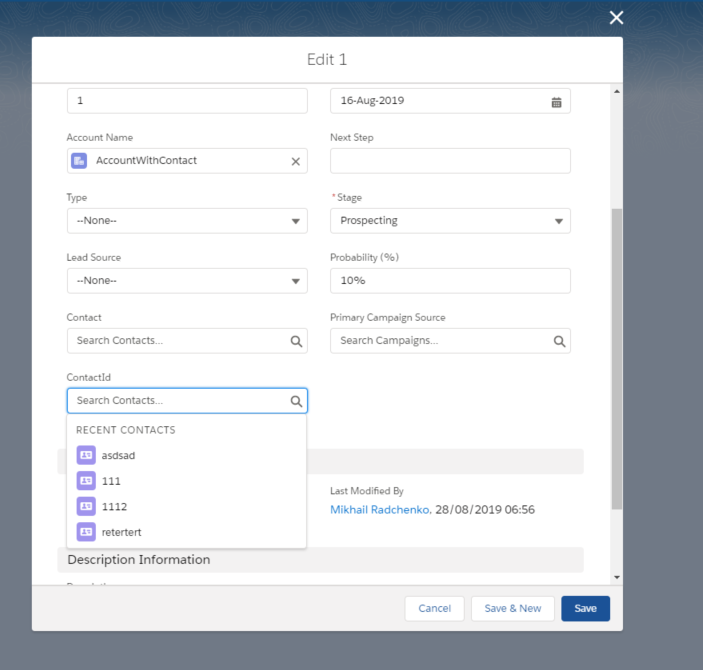703x670 pixels.
Task: Cancel the edit dialog
Action: [434, 608]
